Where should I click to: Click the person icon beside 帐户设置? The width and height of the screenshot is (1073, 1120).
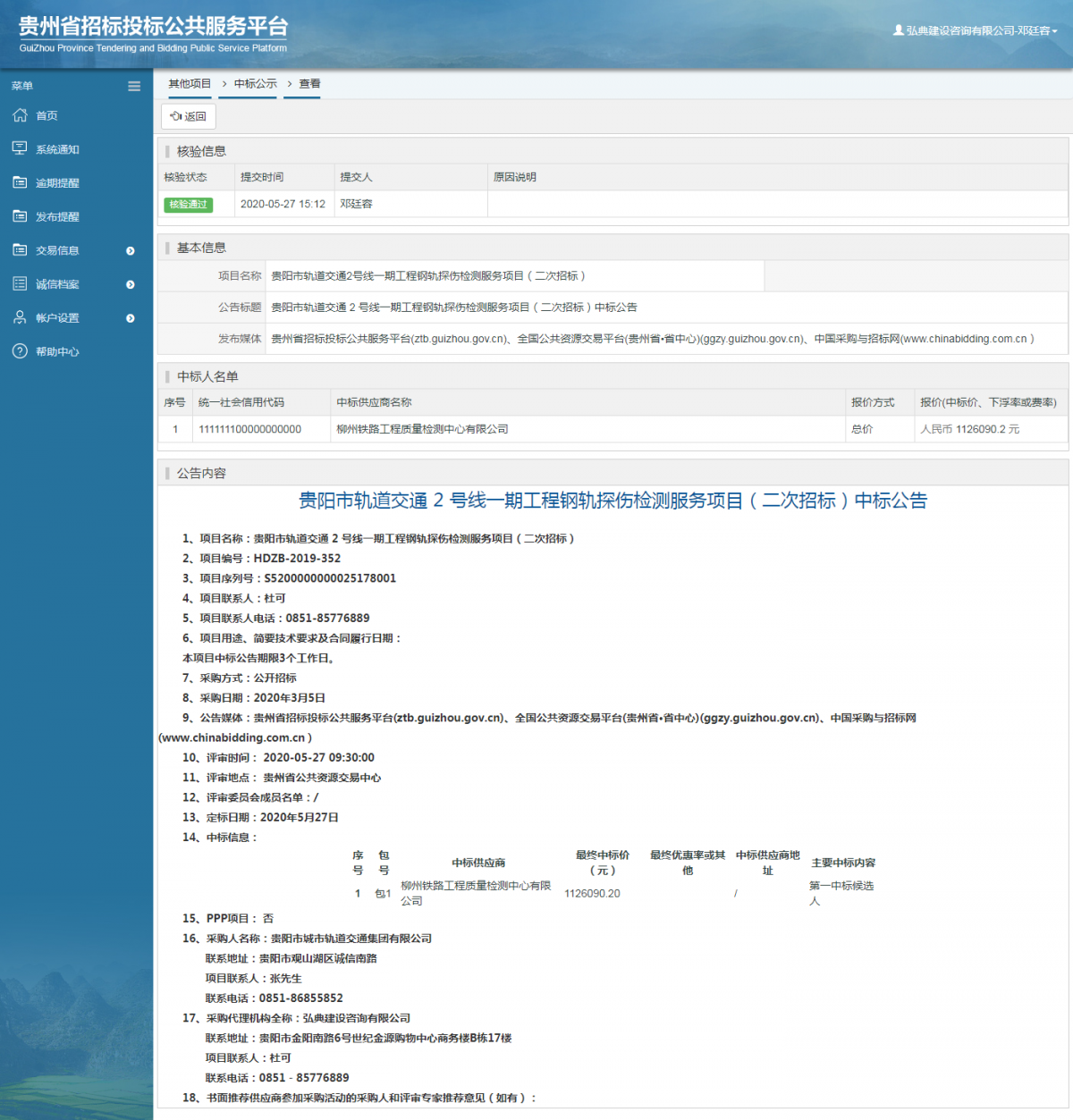[20, 317]
